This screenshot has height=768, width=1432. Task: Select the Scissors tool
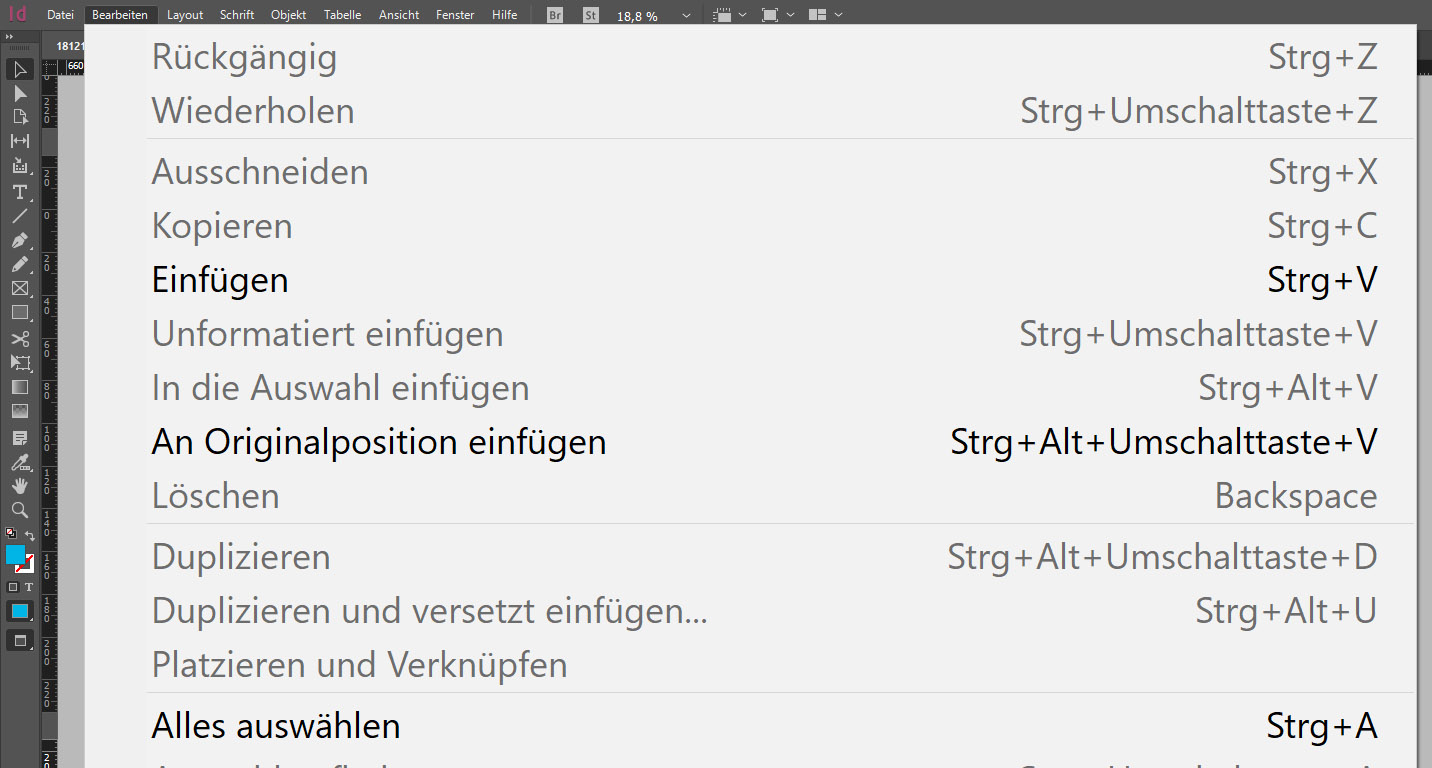[20, 338]
